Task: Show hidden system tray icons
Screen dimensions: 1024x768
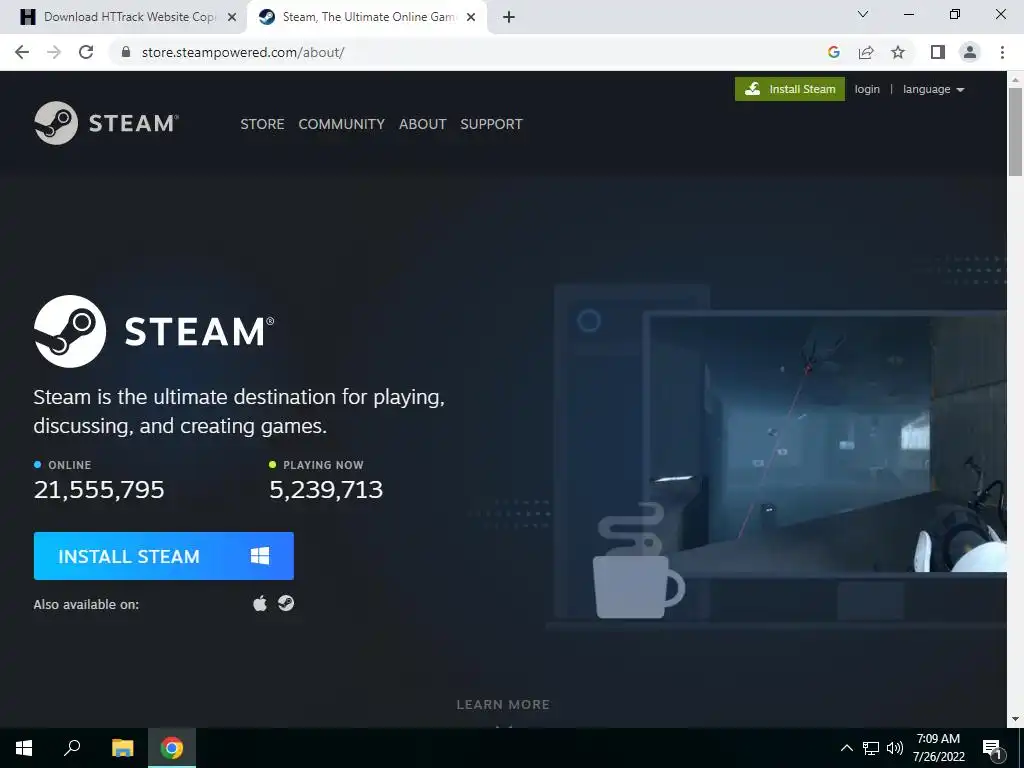Action: click(846, 748)
